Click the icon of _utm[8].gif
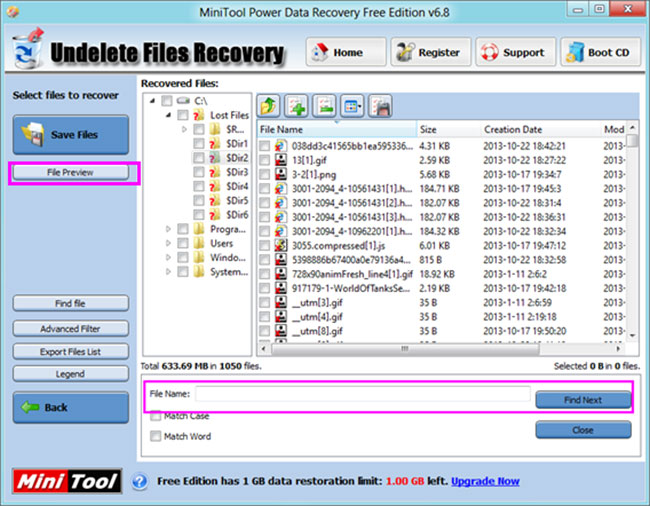 (x=281, y=331)
